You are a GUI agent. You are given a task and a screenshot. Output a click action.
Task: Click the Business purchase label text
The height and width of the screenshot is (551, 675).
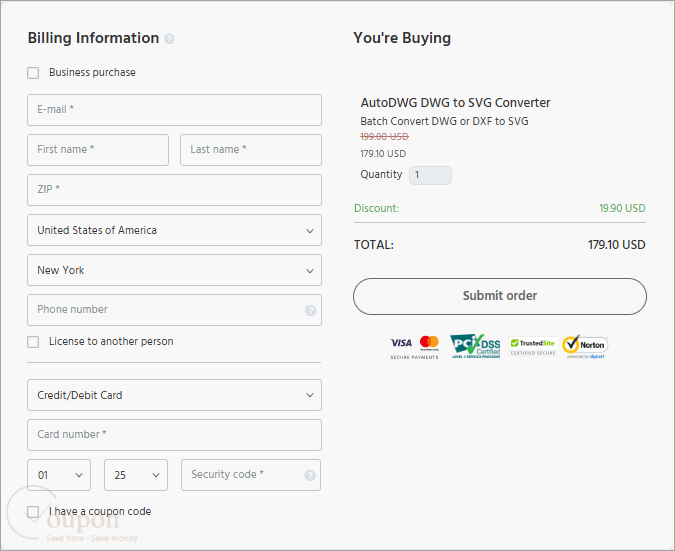click(92, 72)
